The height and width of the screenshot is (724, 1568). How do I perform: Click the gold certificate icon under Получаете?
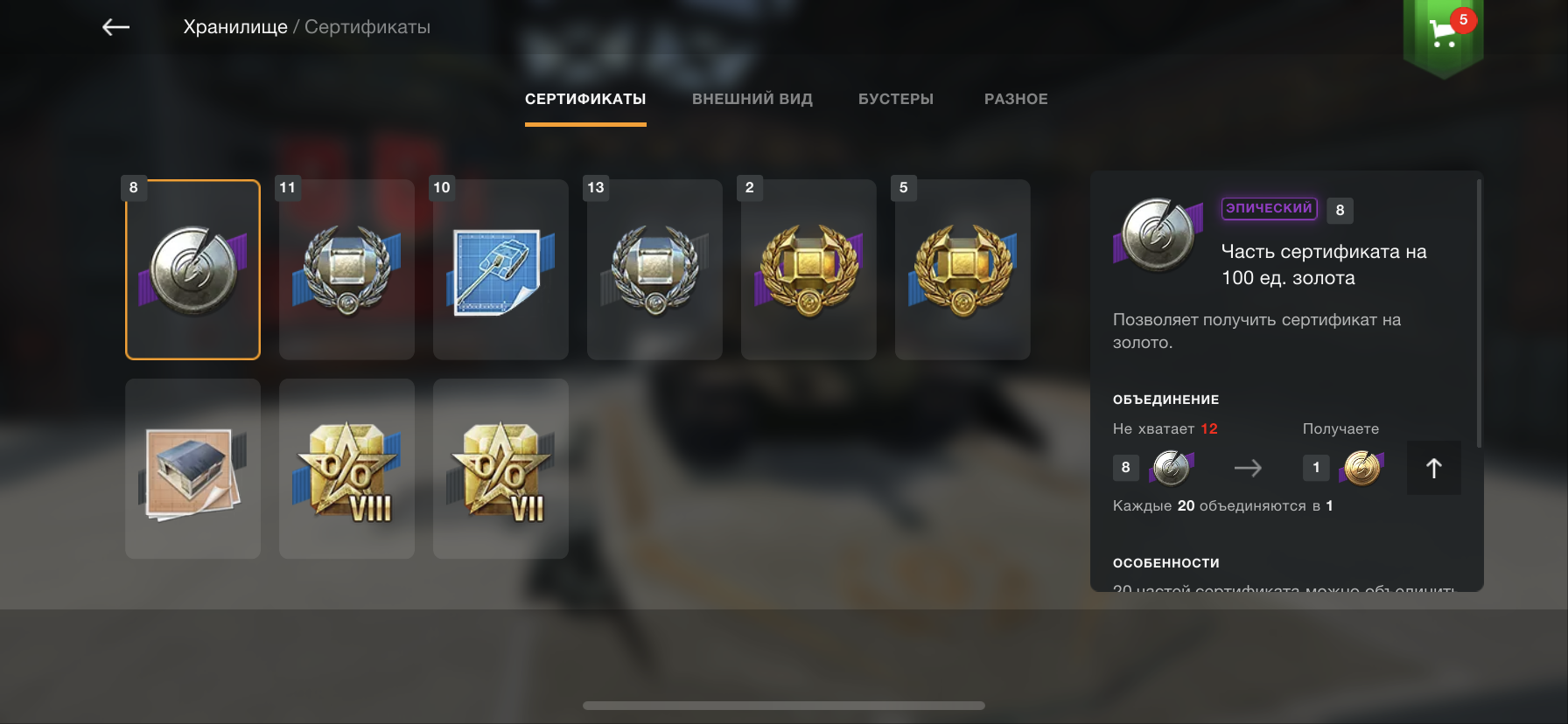pos(1361,468)
